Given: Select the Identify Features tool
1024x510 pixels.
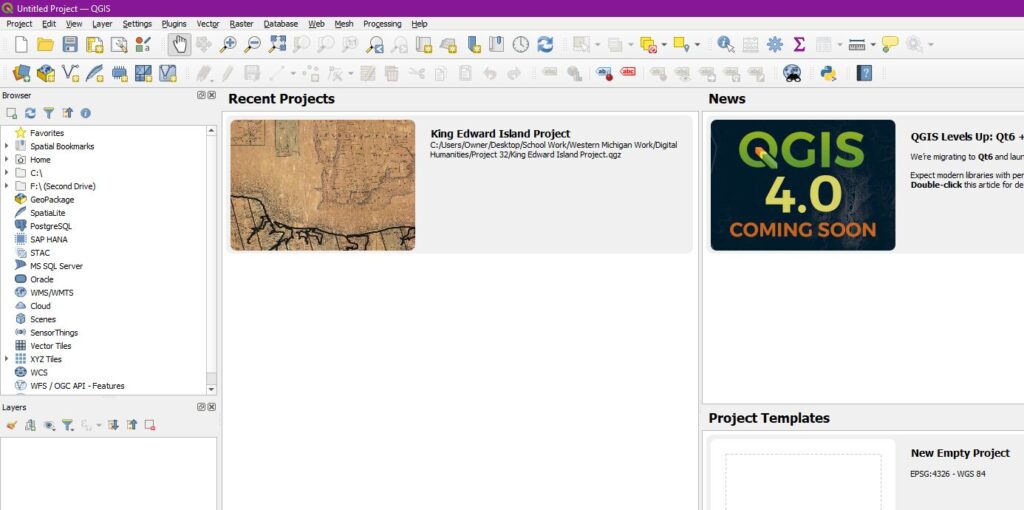Looking at the screenshot, I should pos(726,44).
